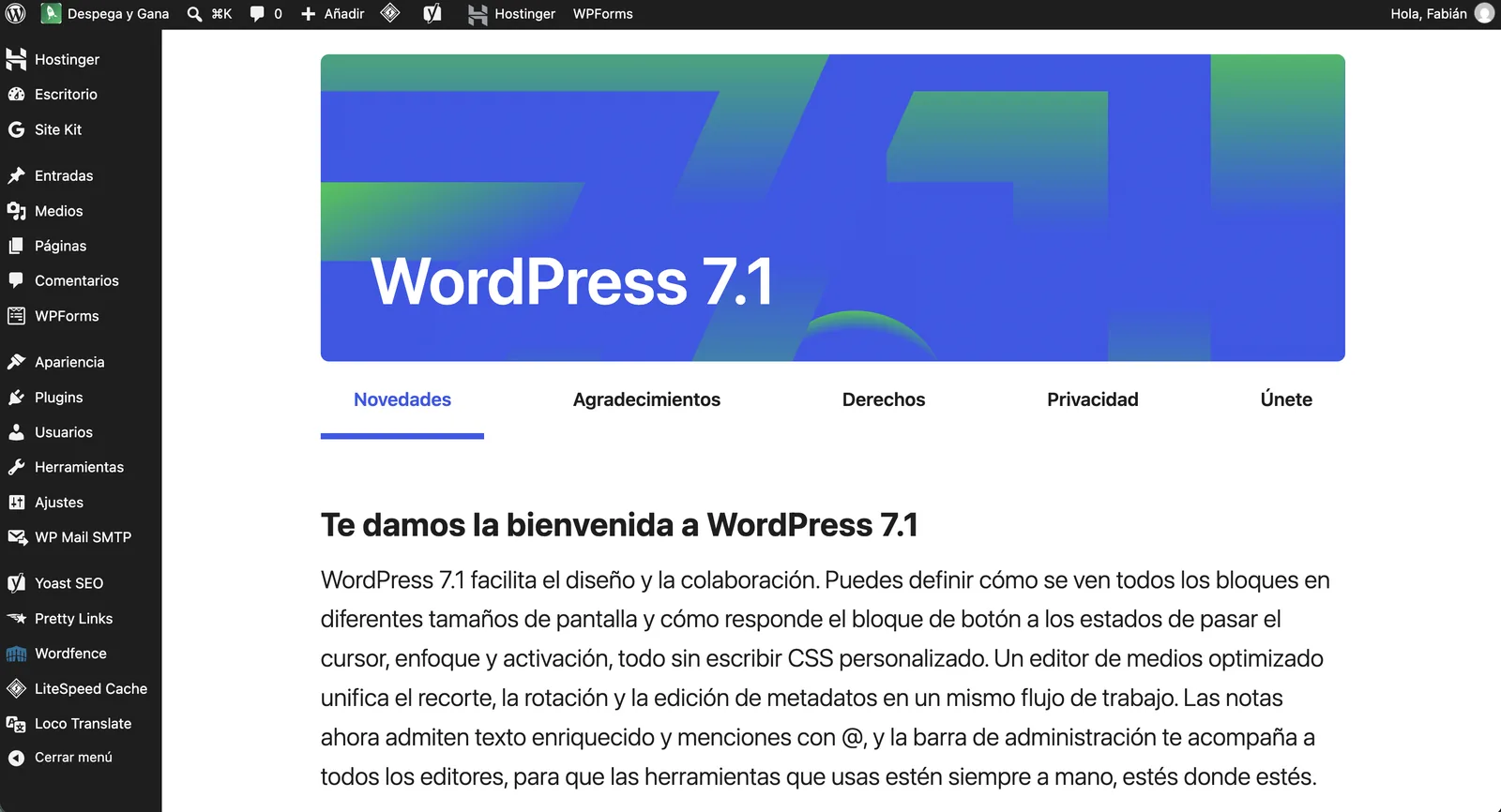Collapse menu with Cerrar menú arrow icon
Screen dimensions: 1501x812
point(16,758)
